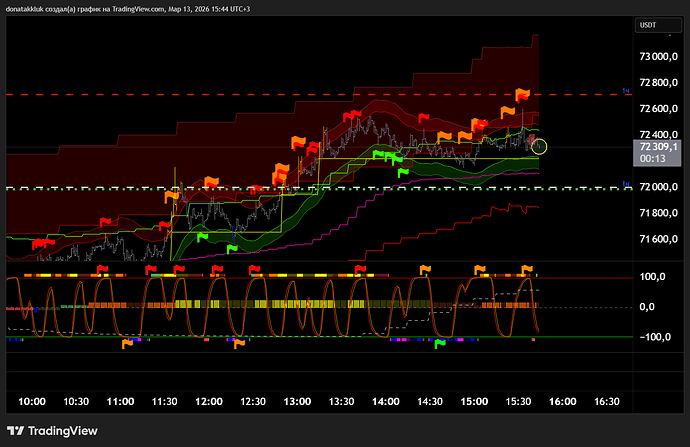This screenshot has height=447, width=690.
Task: Click the orange flag below oscillator near 12:15
Action: pyautogui.click(x=239, y=343)
